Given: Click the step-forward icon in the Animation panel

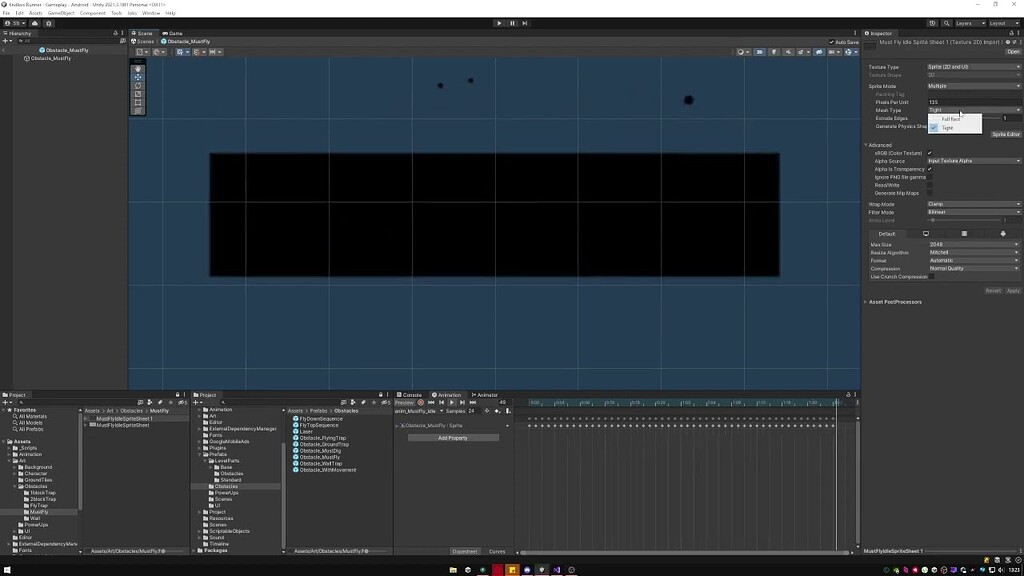Looking at the screenshot, I should coord(462,402).
